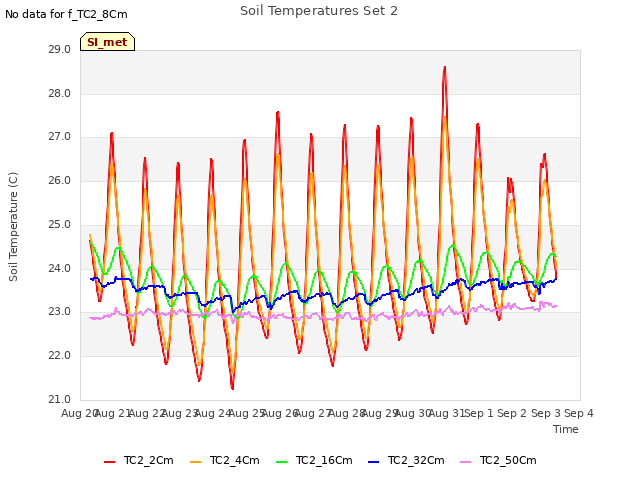Click the 29.0 y-axis tick label
640x480 pixels.
(60, 50)
